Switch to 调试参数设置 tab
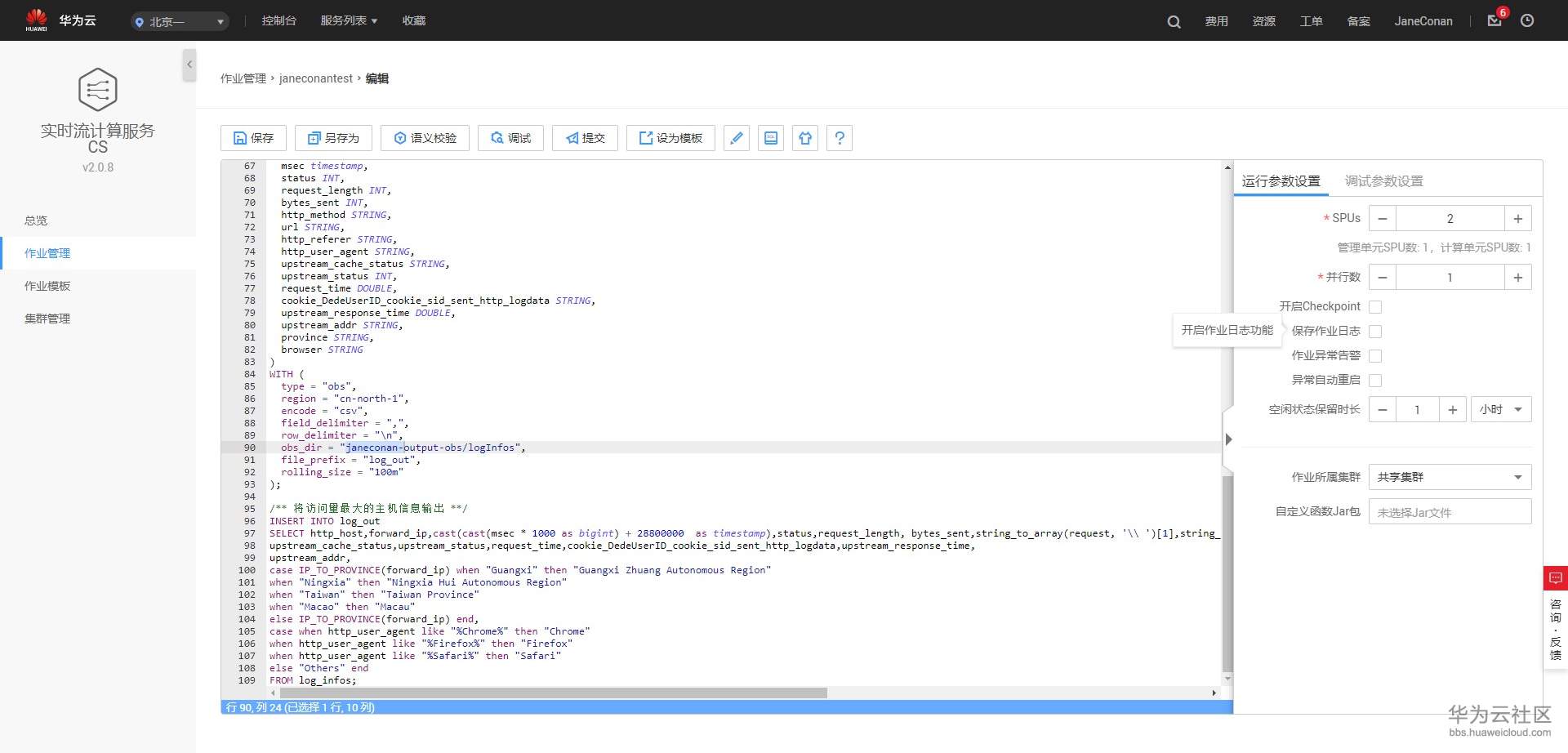The image size is (1568, 753). tap(1384, 181)
